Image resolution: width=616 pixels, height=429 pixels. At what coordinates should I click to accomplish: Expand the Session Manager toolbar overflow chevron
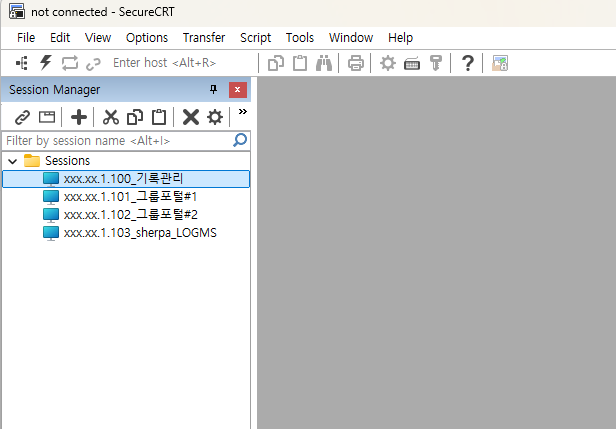click(x=243, y=112)
